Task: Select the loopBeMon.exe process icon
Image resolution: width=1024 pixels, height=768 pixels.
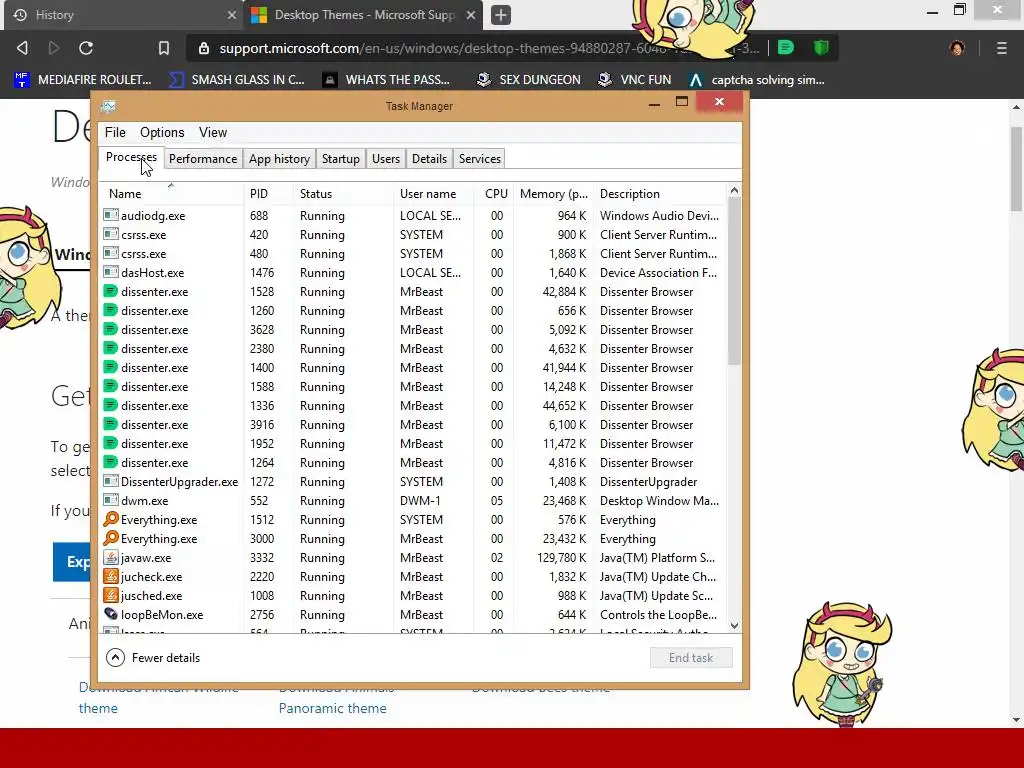Action: tap(111, 614)
